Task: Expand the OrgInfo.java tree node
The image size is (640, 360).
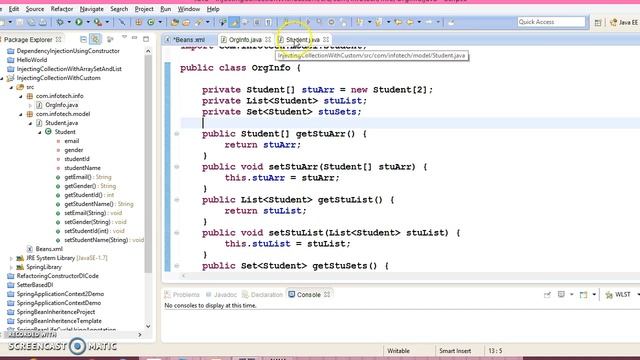Action: [30, 105]
